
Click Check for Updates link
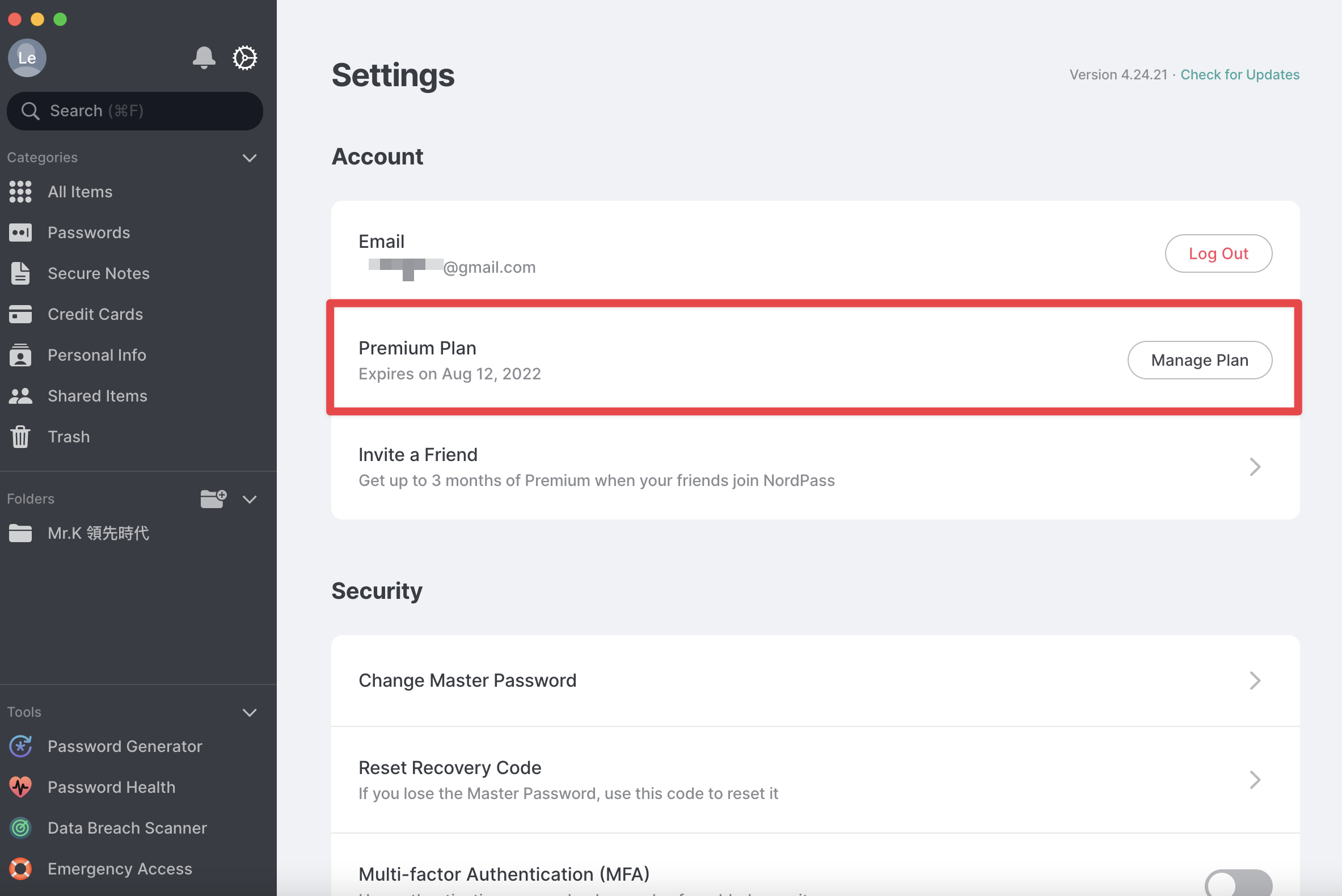pyautogui.click(x=1240, y=74)
